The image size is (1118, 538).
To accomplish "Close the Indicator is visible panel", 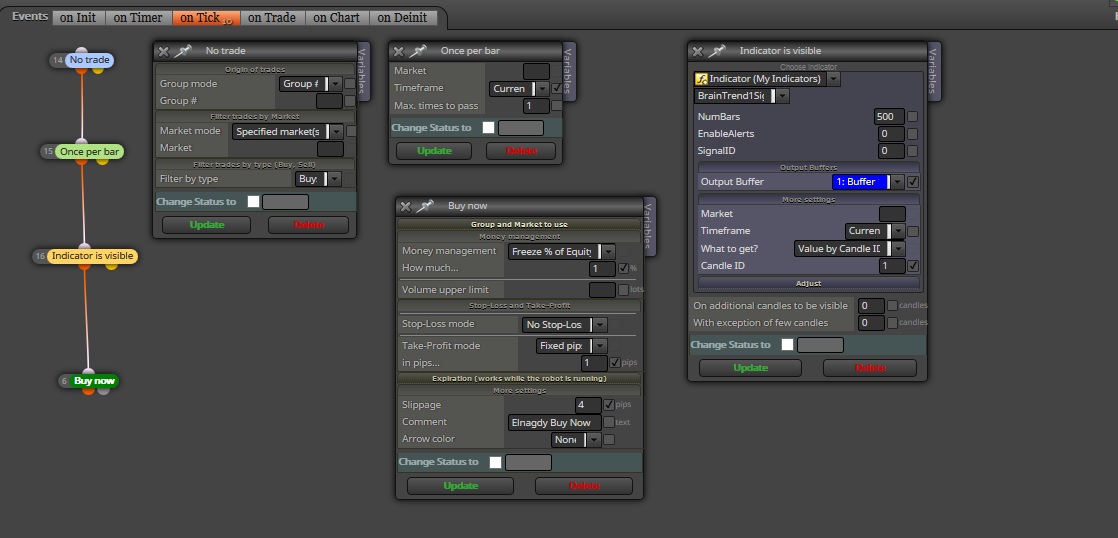I will click(x=698, y=51).
